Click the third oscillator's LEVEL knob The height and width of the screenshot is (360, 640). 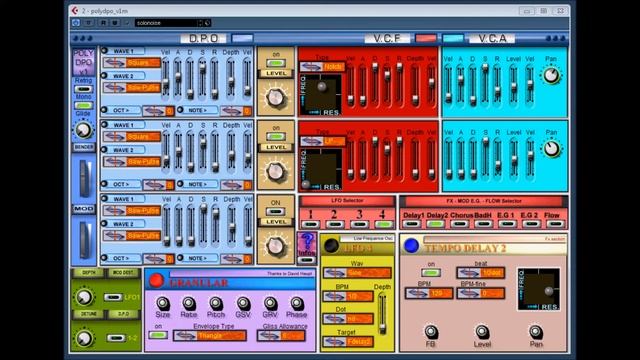point(276,246)
